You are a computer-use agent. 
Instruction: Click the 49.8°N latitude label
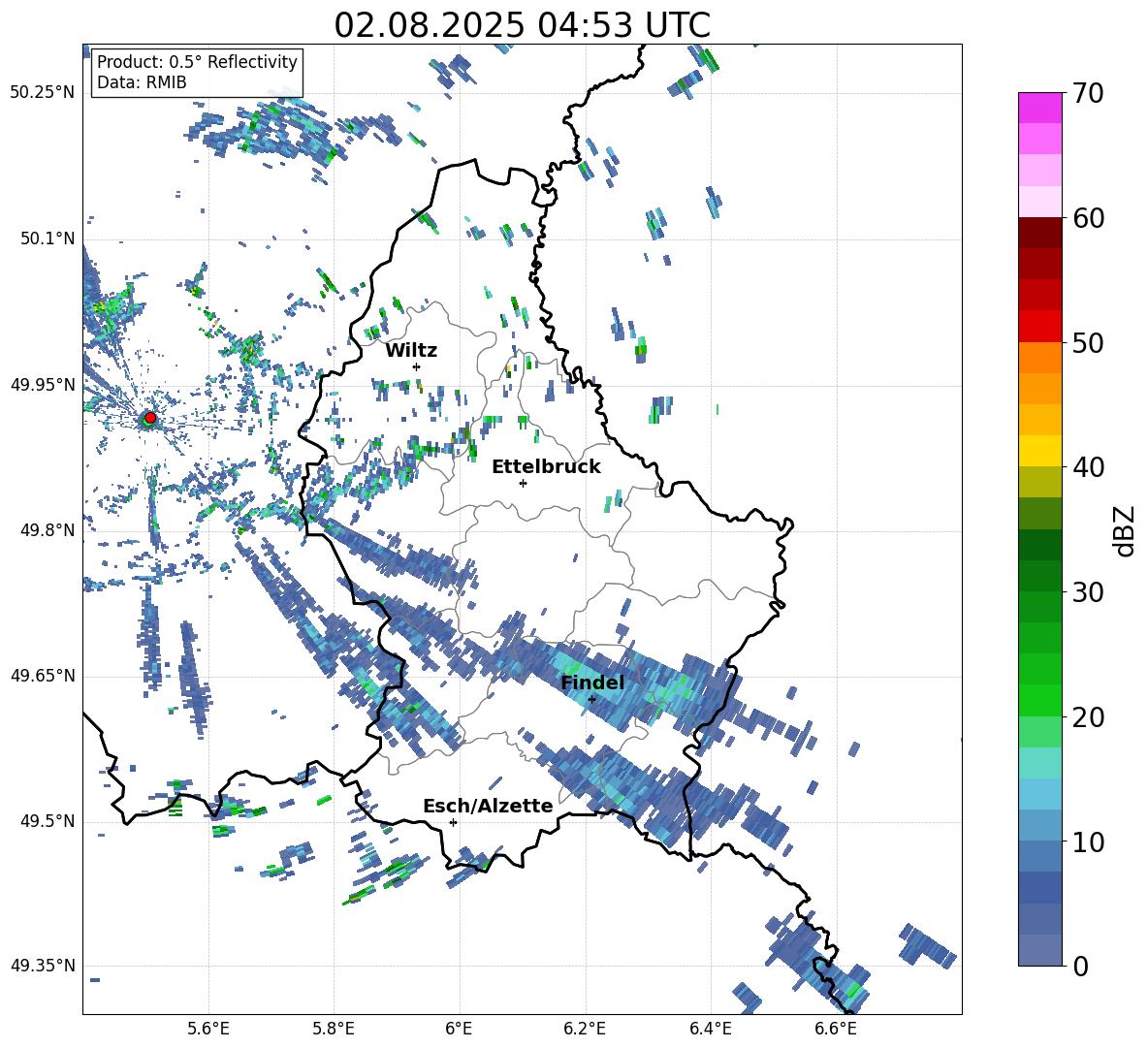[x=48, y=530]
